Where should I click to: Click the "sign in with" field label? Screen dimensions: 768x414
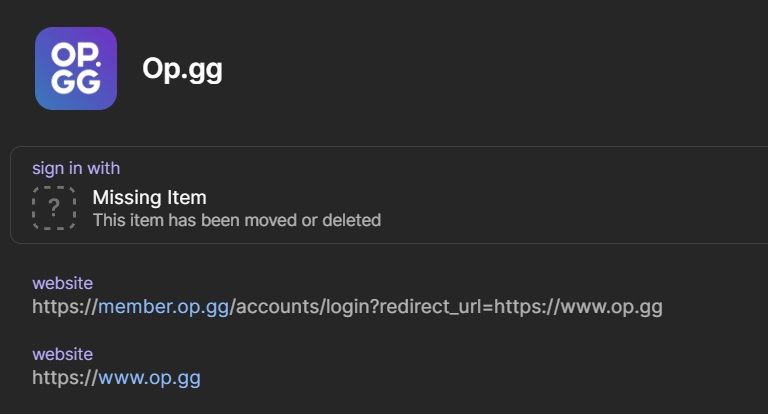(76, 168)
